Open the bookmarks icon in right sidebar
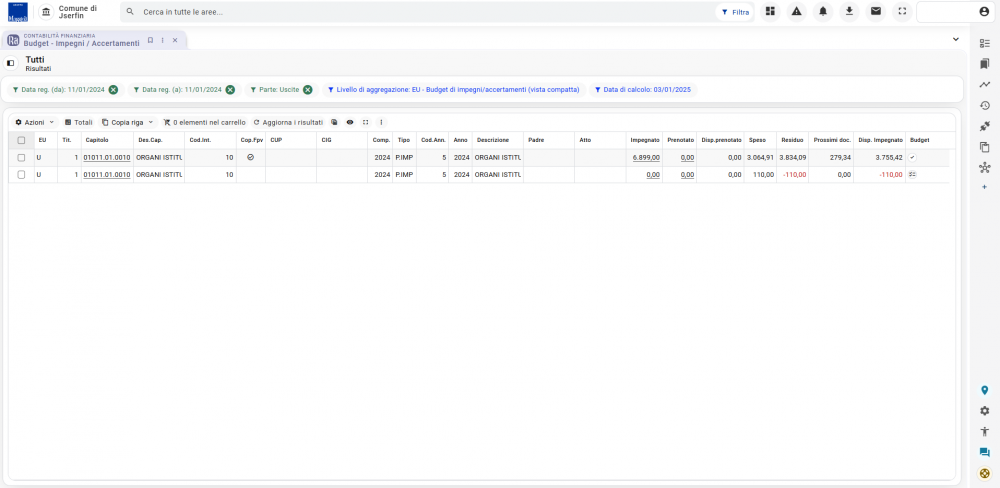The image size is (1000, 488). pyautogui.click(x=984, y=64)
